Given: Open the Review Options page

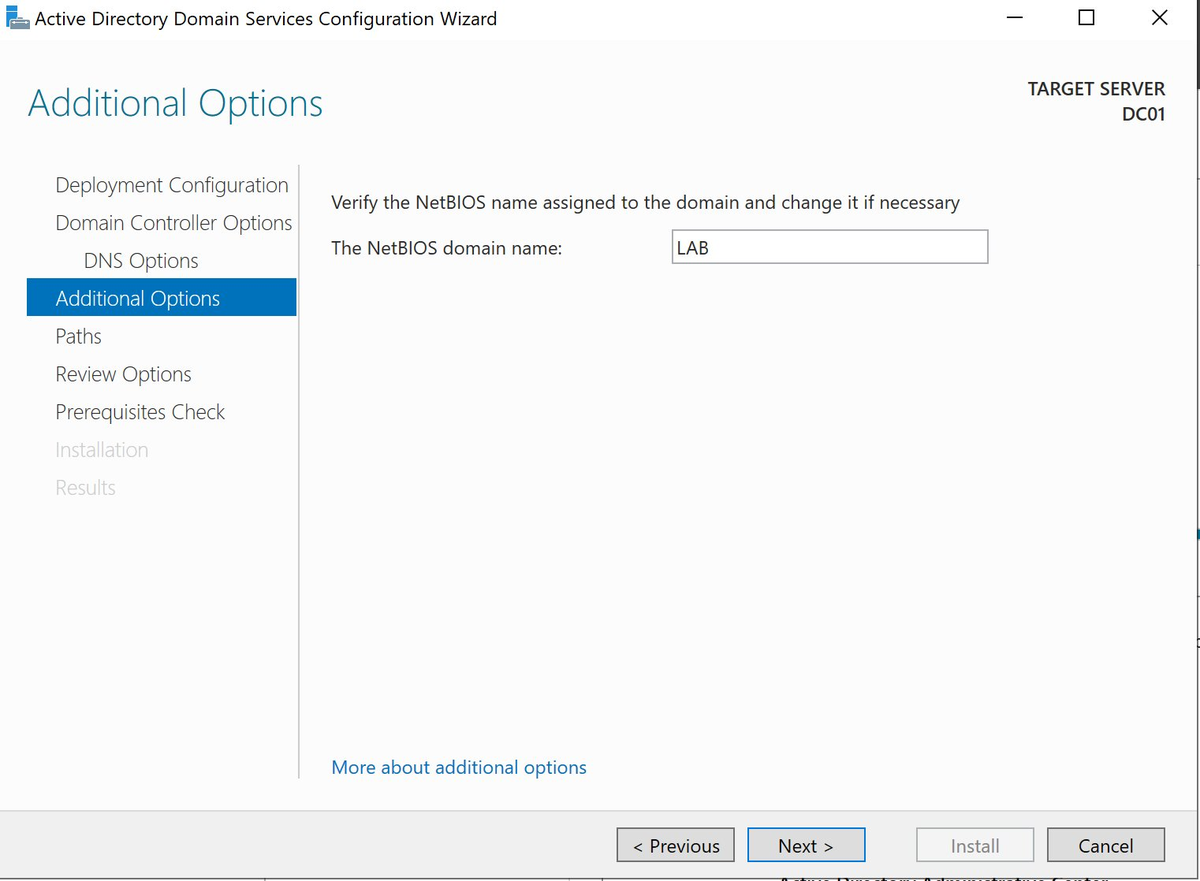Looking at the screenshot, I should [123, 374].
